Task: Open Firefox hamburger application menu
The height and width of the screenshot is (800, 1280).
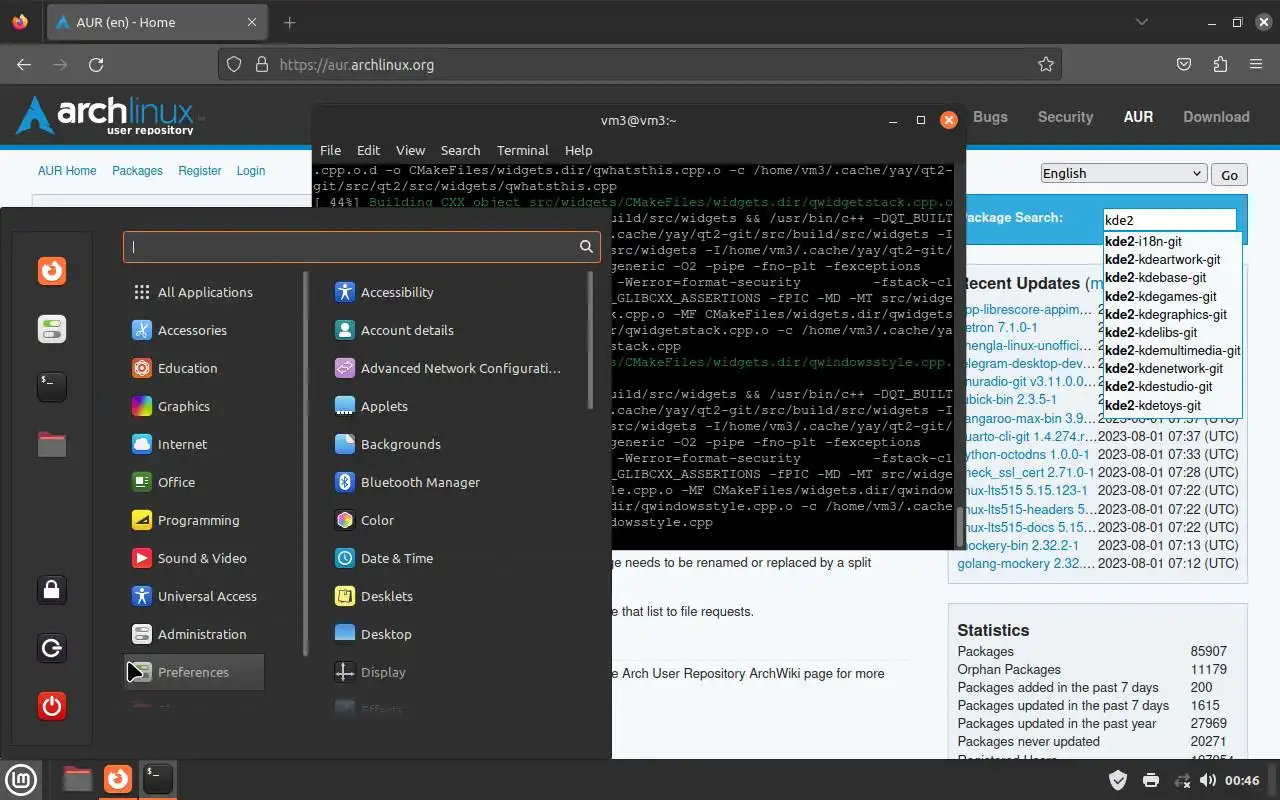Action: (x=1256, y=64)
